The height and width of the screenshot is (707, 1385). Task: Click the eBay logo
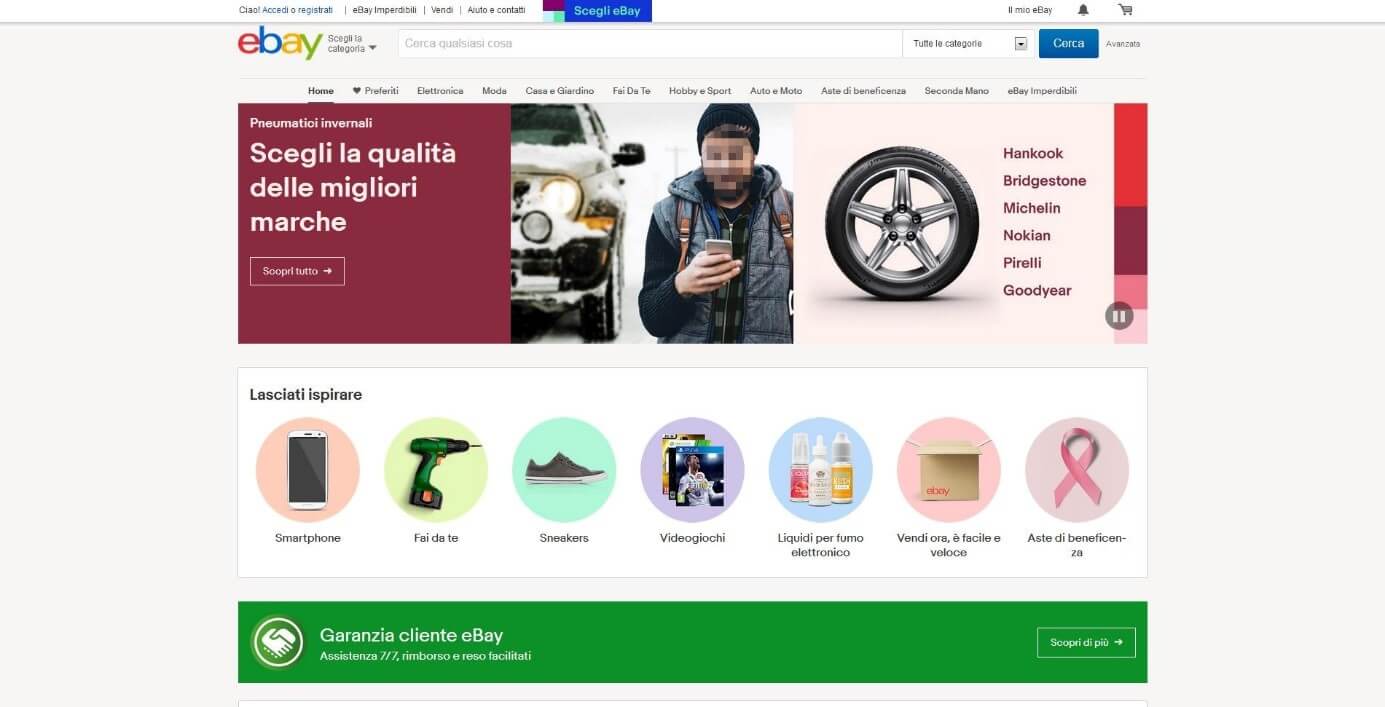pos(280,43)
